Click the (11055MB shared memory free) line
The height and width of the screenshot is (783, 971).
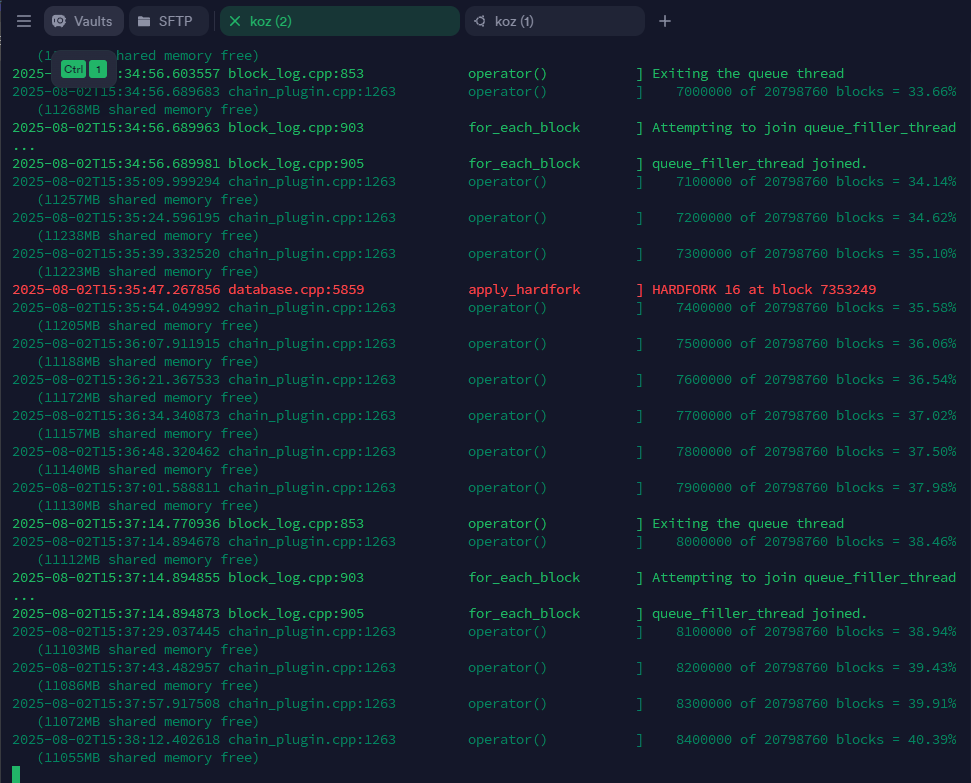148,758
